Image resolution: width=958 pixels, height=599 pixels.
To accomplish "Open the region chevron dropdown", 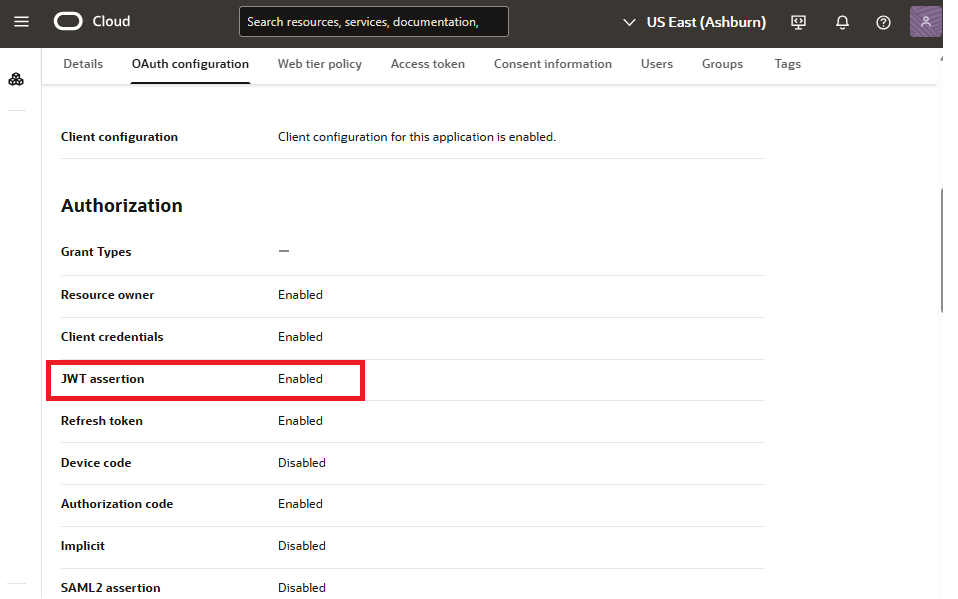I will click(x=630, y=21).
